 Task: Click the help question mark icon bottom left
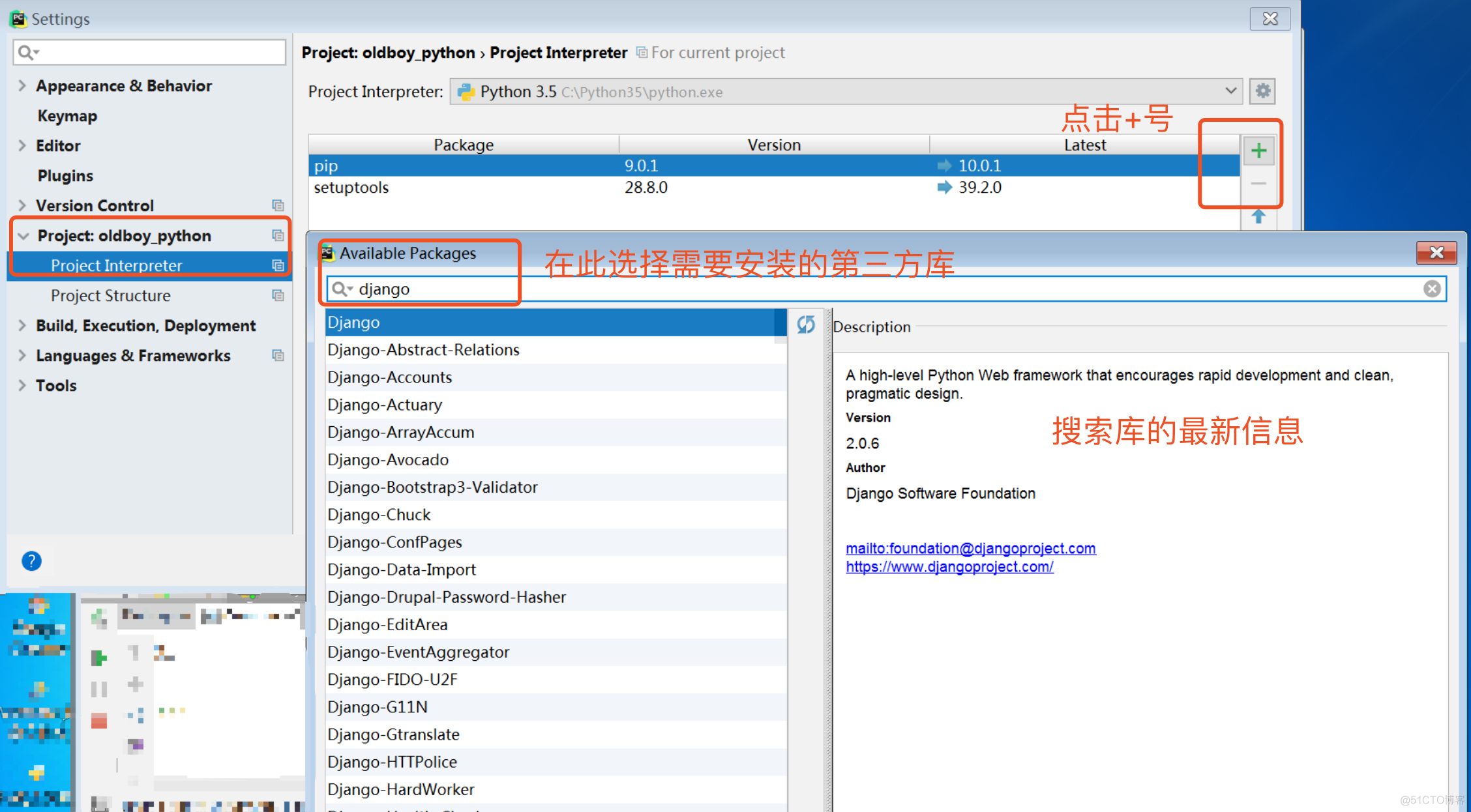coord(31,561)
